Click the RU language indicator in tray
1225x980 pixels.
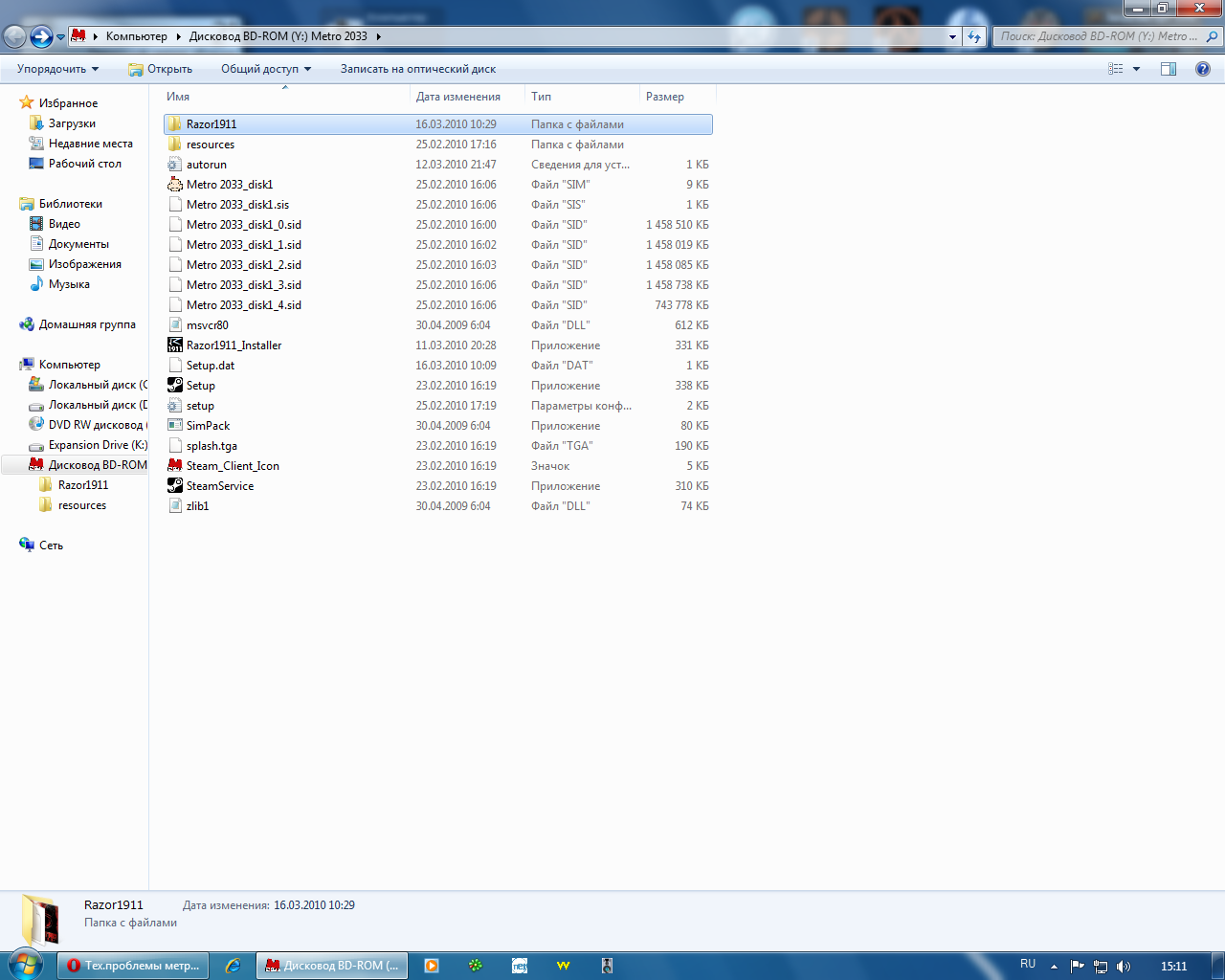click(x=1028, y=965)
